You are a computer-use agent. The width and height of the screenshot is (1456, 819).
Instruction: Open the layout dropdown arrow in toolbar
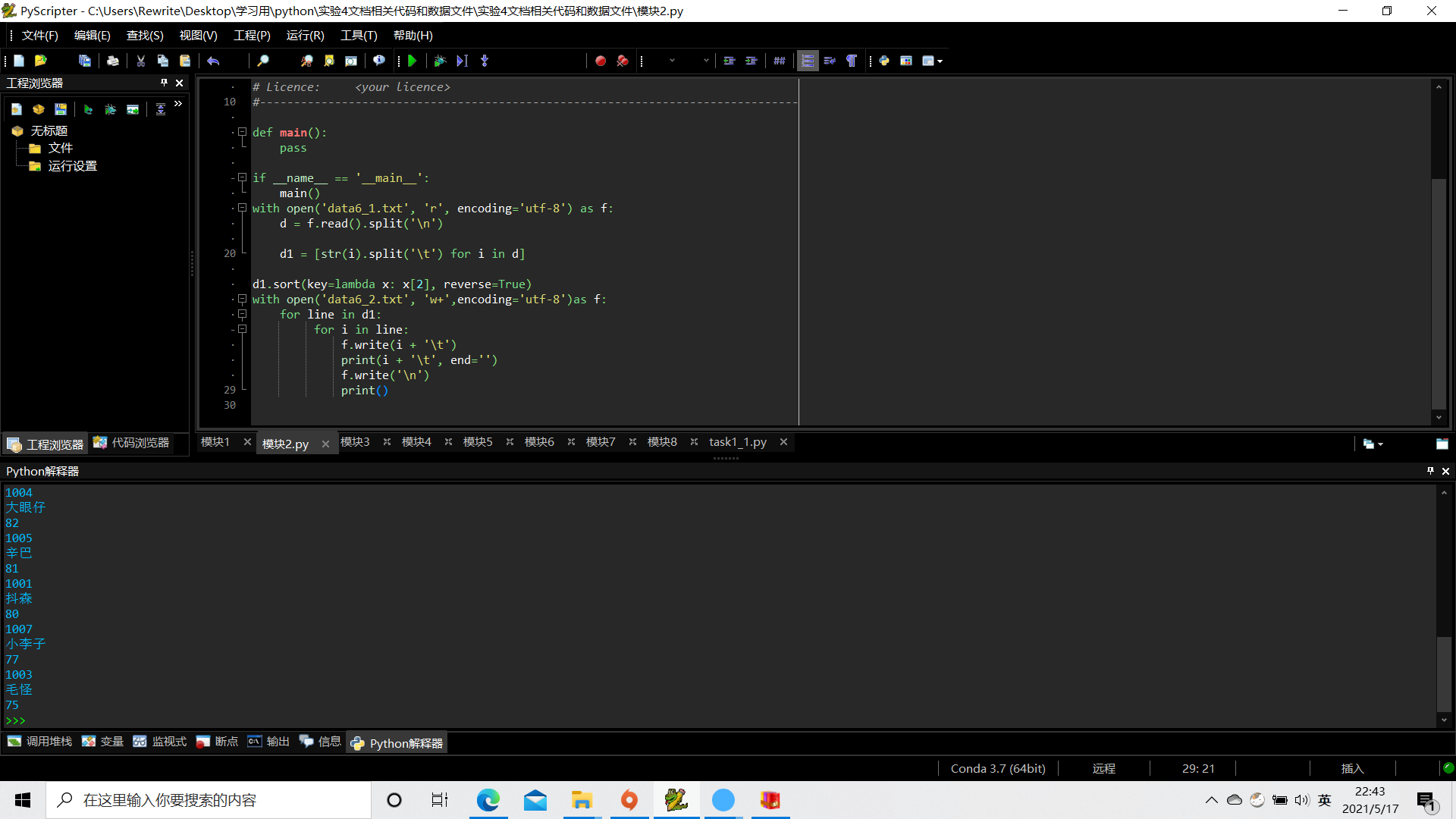point(940,61)
